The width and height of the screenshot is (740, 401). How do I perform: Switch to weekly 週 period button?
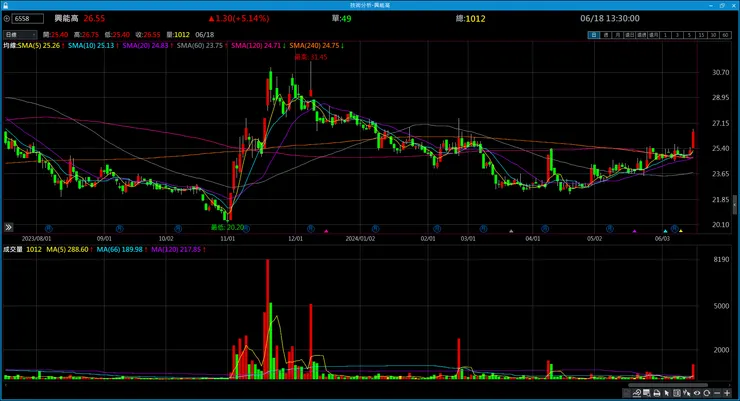pyautogui.click(x=605, y=35)
